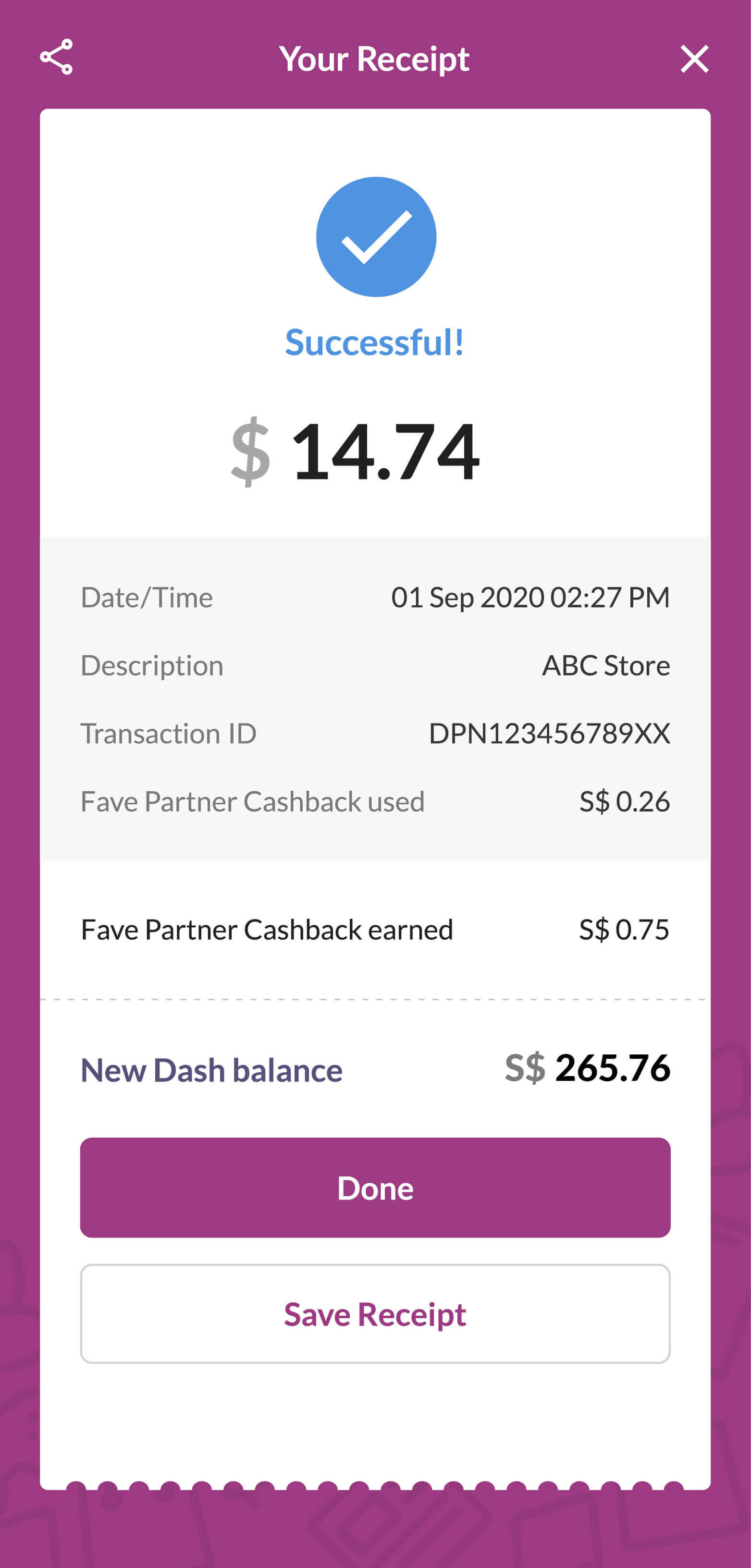Click the New Dash balance label
751x1568 pixels.
point(212,1069)
